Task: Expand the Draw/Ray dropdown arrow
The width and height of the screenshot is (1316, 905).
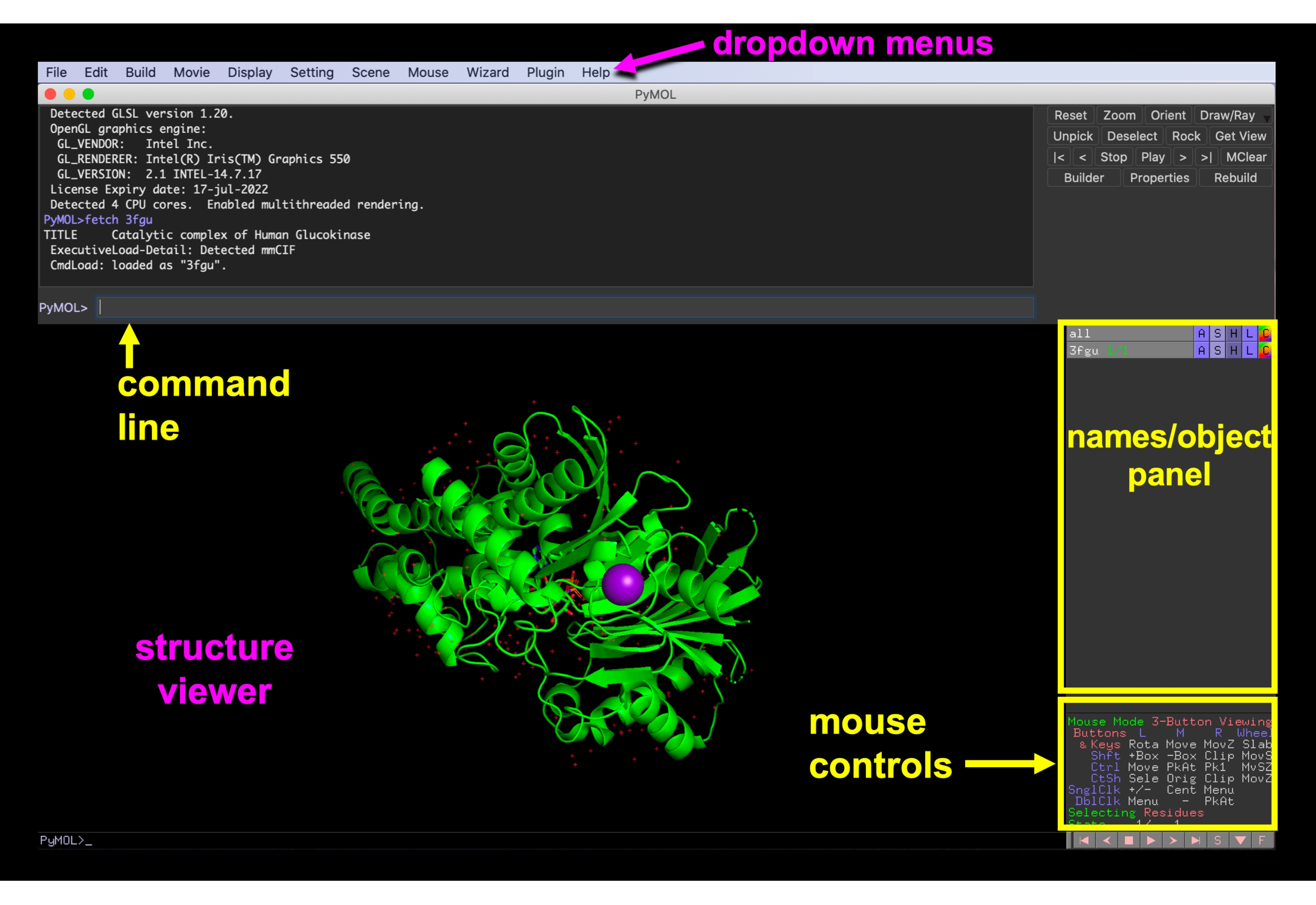Action: [1267, 118]
